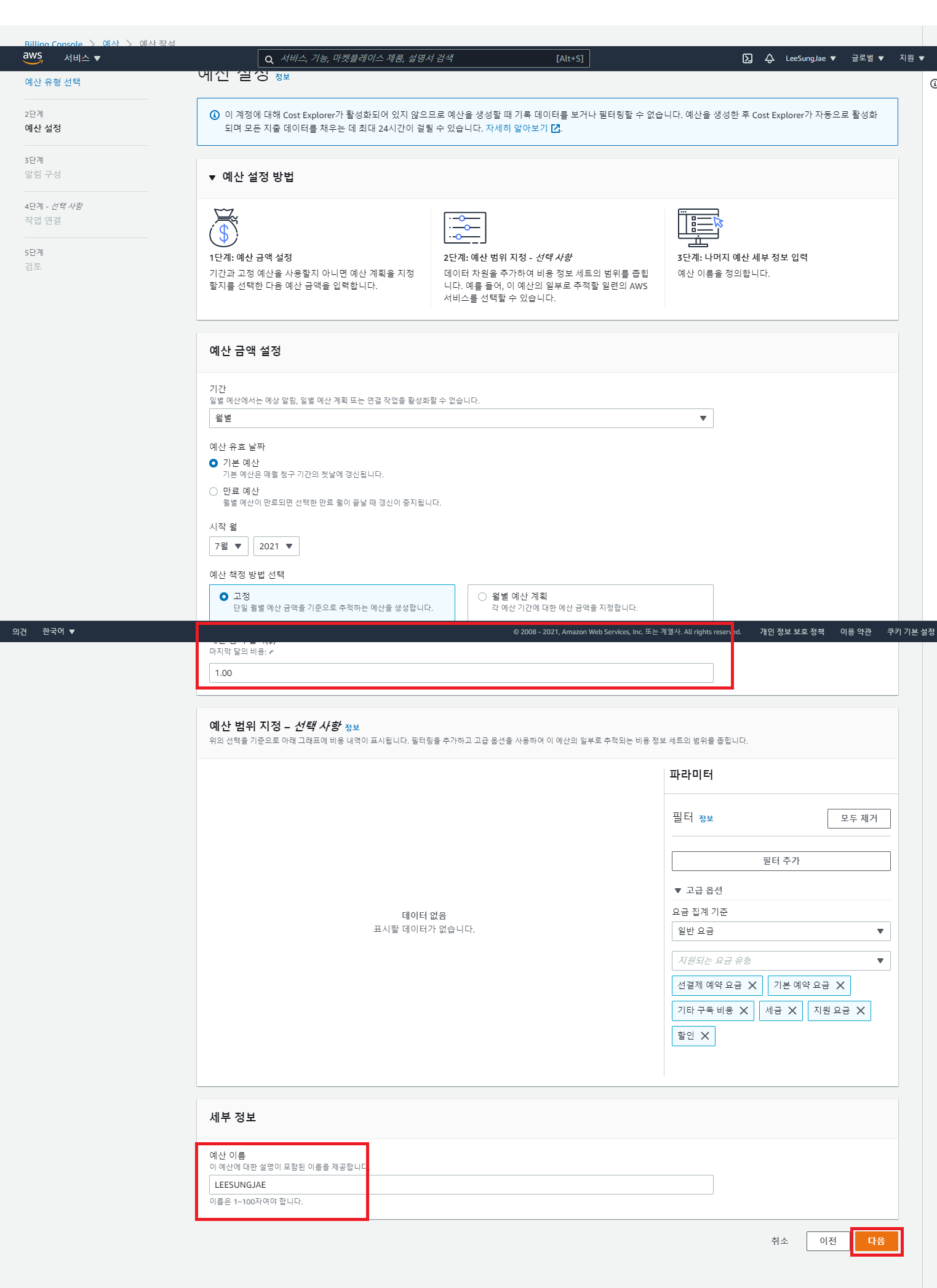Open the 서비스 menu
Viewport: 937px width, 1288px height.
click(82, 58)
